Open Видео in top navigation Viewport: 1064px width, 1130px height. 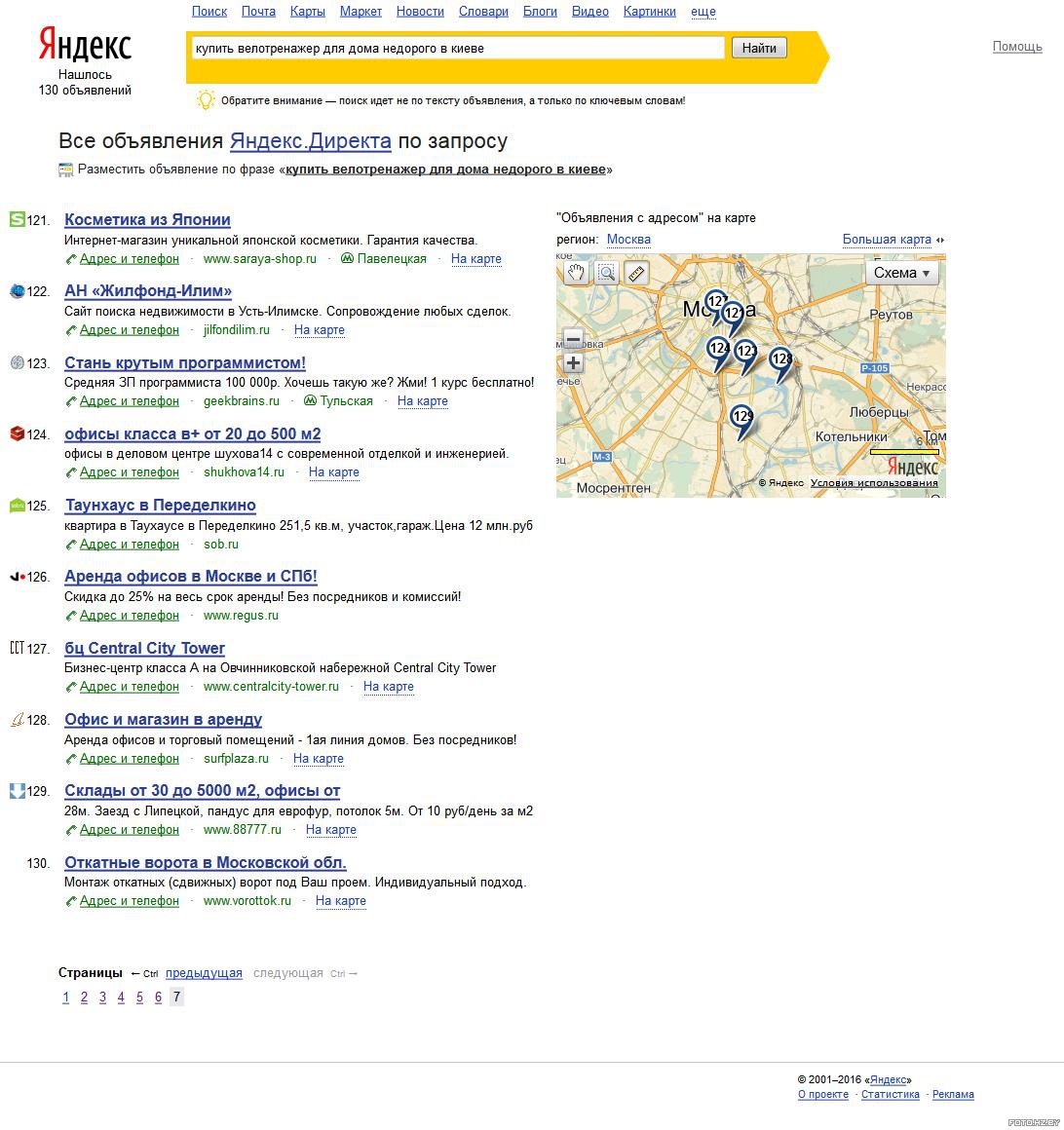click(x=589, y=12)
